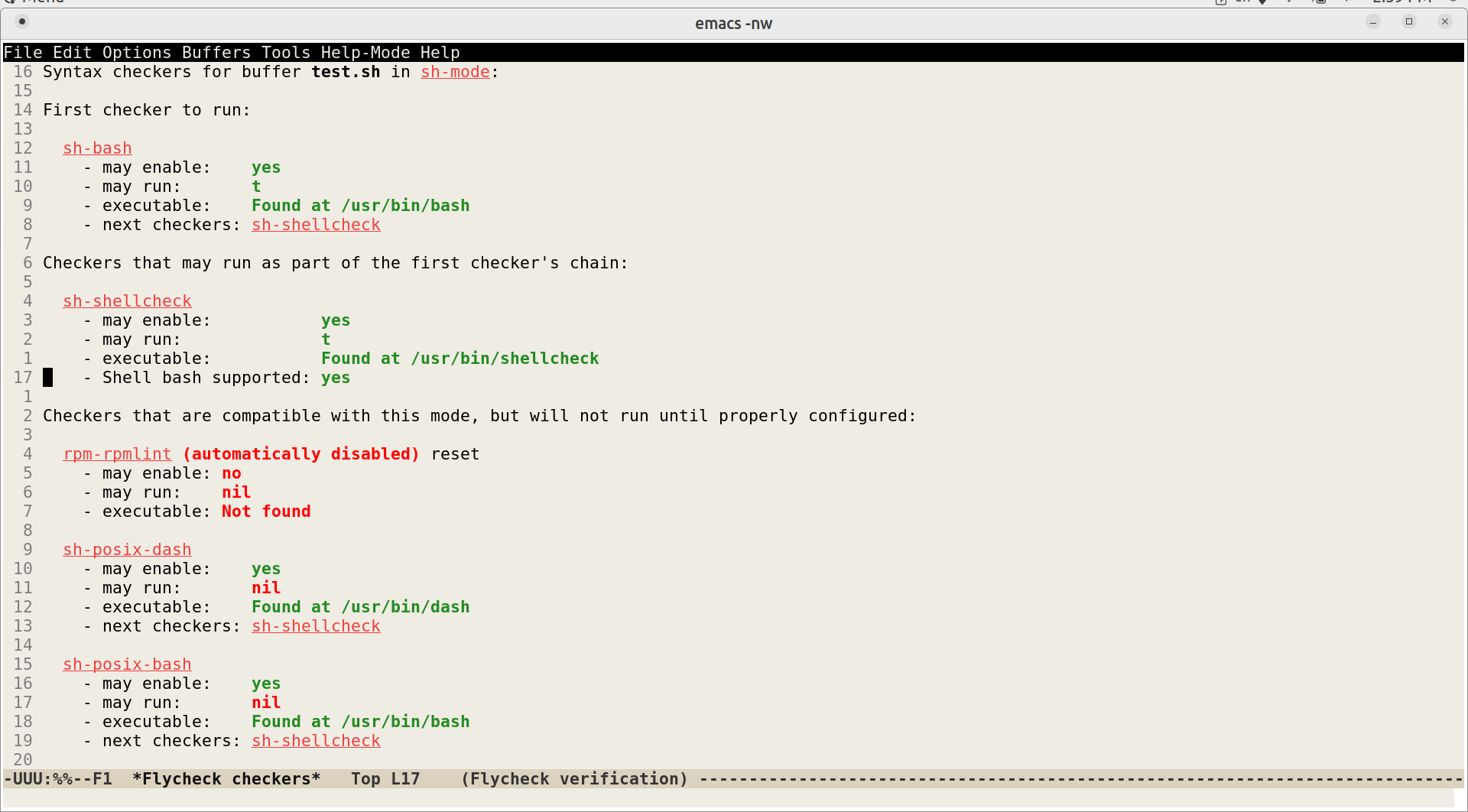Follow the sh-posix-dash link

[x=127, y=549]
